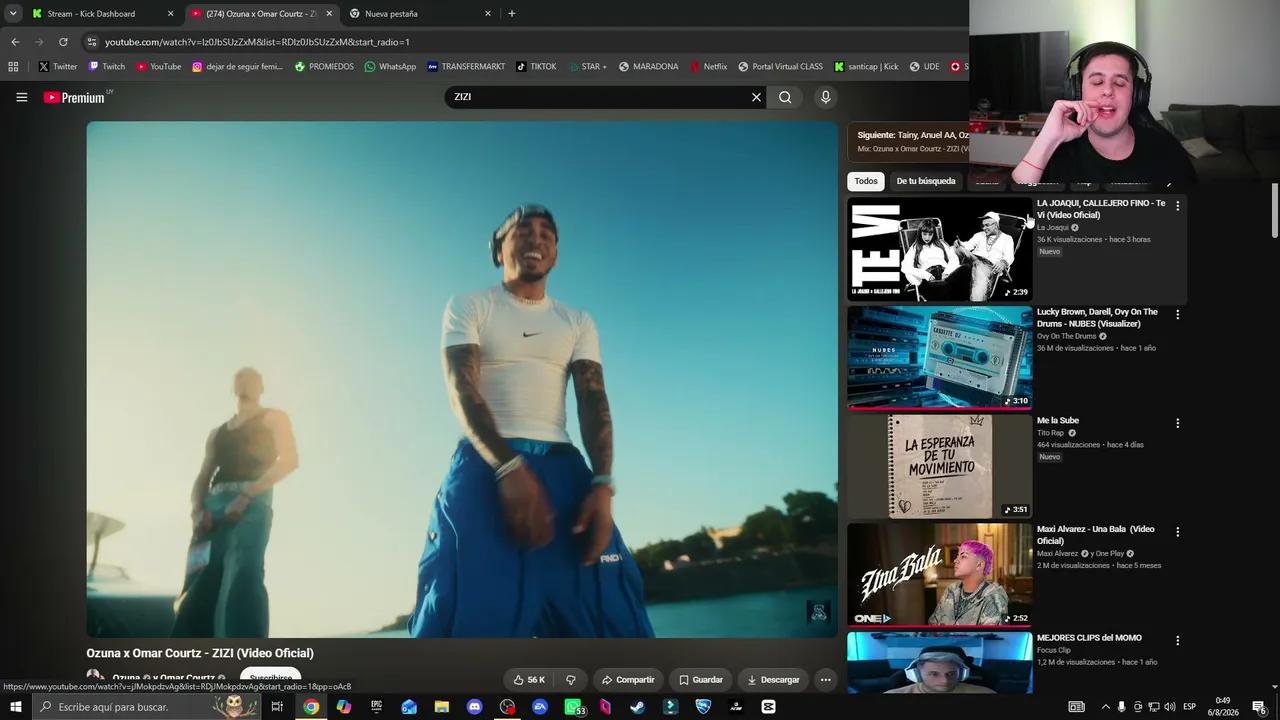Play the La Esperanza de tu Movimiento thumbnail
Screen dimensions: 1280x720
(x=939, y=467)
